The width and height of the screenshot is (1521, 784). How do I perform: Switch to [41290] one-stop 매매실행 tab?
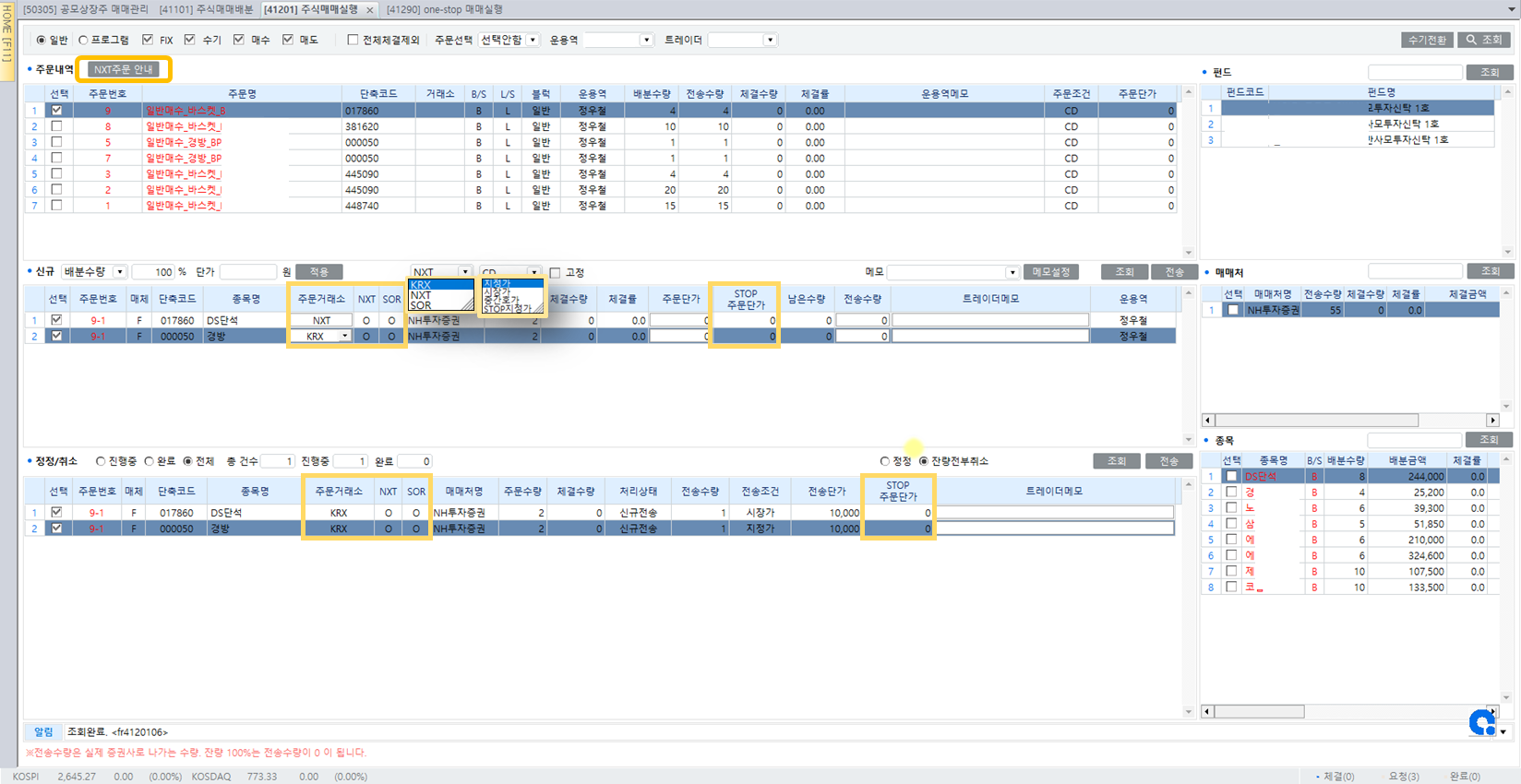[445, 9]
